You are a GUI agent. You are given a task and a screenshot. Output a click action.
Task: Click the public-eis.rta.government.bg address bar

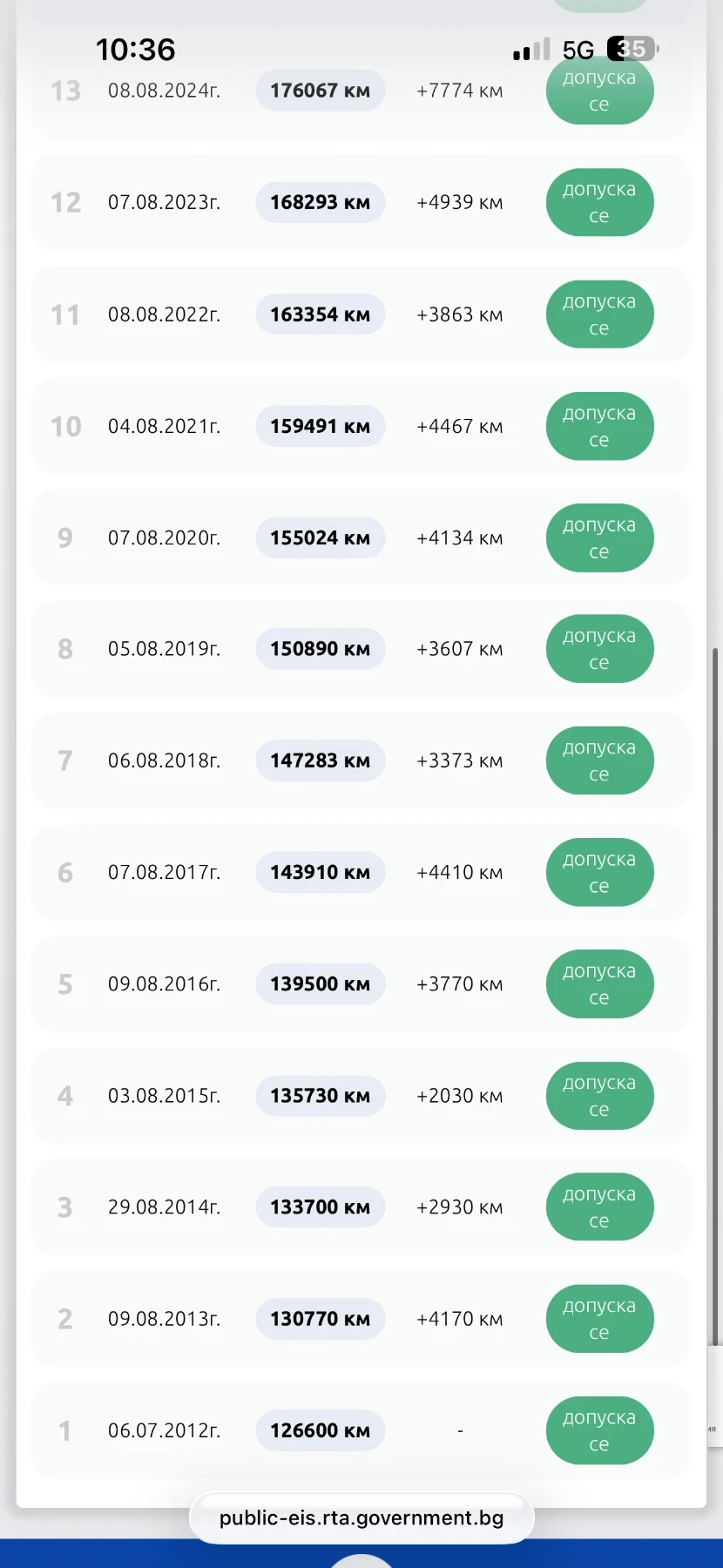click(x=361, y=1518)
